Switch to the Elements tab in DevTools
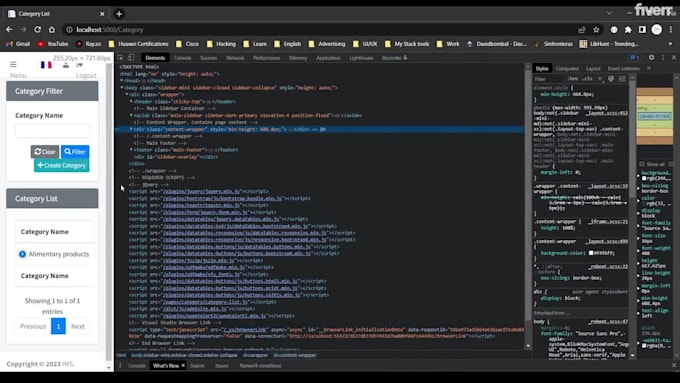The height and width of the screenshot is (383, 680). (155, 58)
